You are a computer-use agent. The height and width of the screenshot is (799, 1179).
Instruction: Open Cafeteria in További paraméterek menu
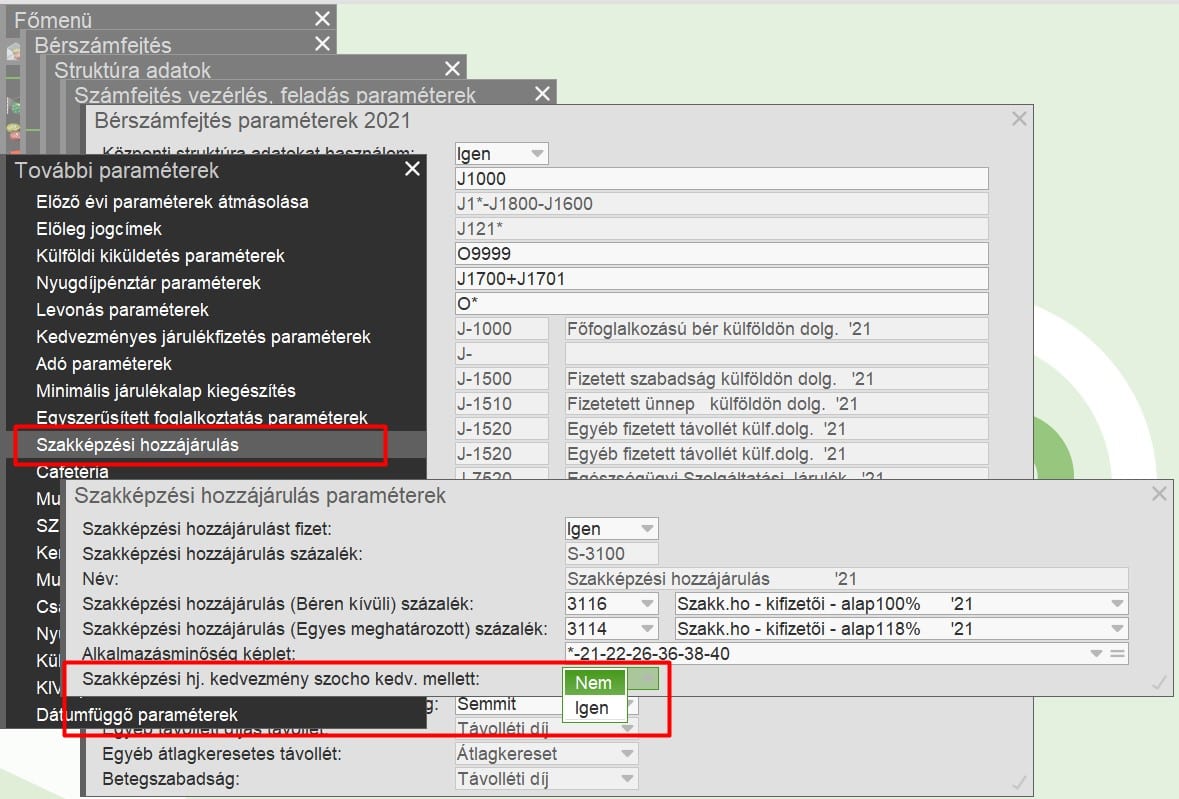click(x=72, y=472)
